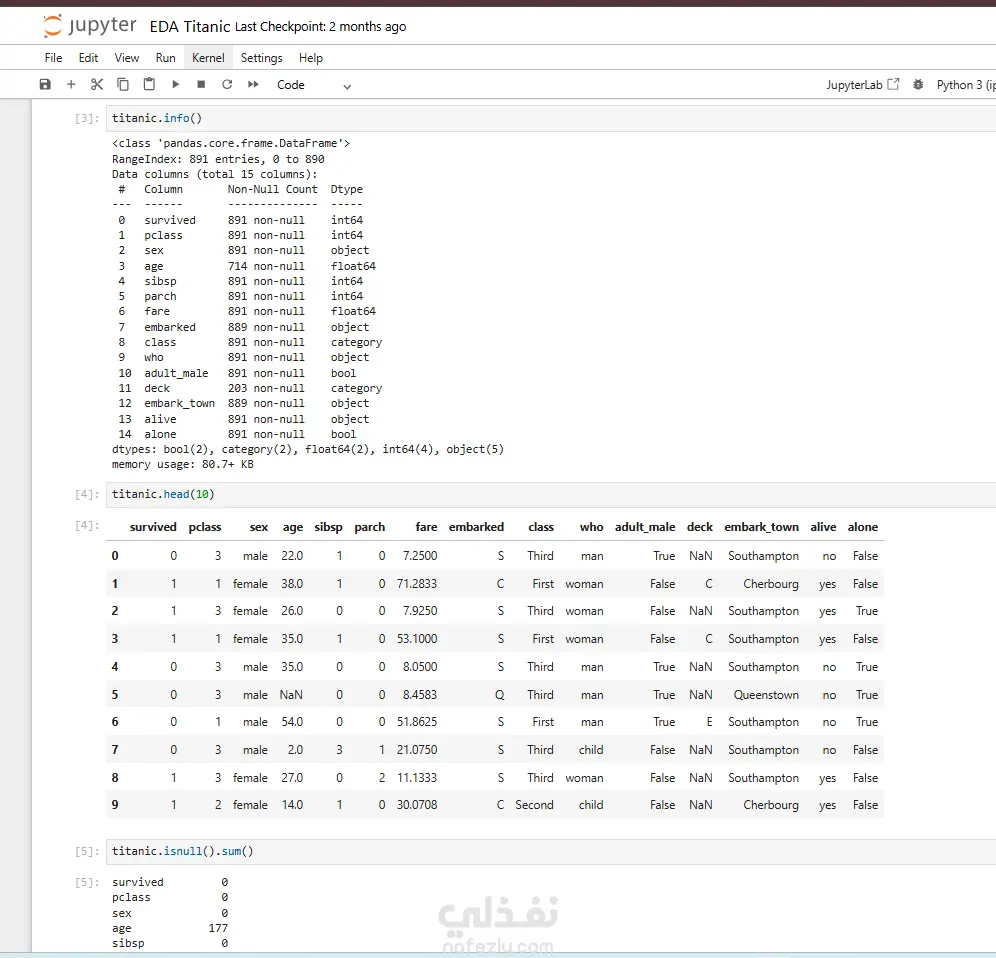Select the 'Second' class cell in row 9
Screen dimensions: 996x958
pos(534,805)
